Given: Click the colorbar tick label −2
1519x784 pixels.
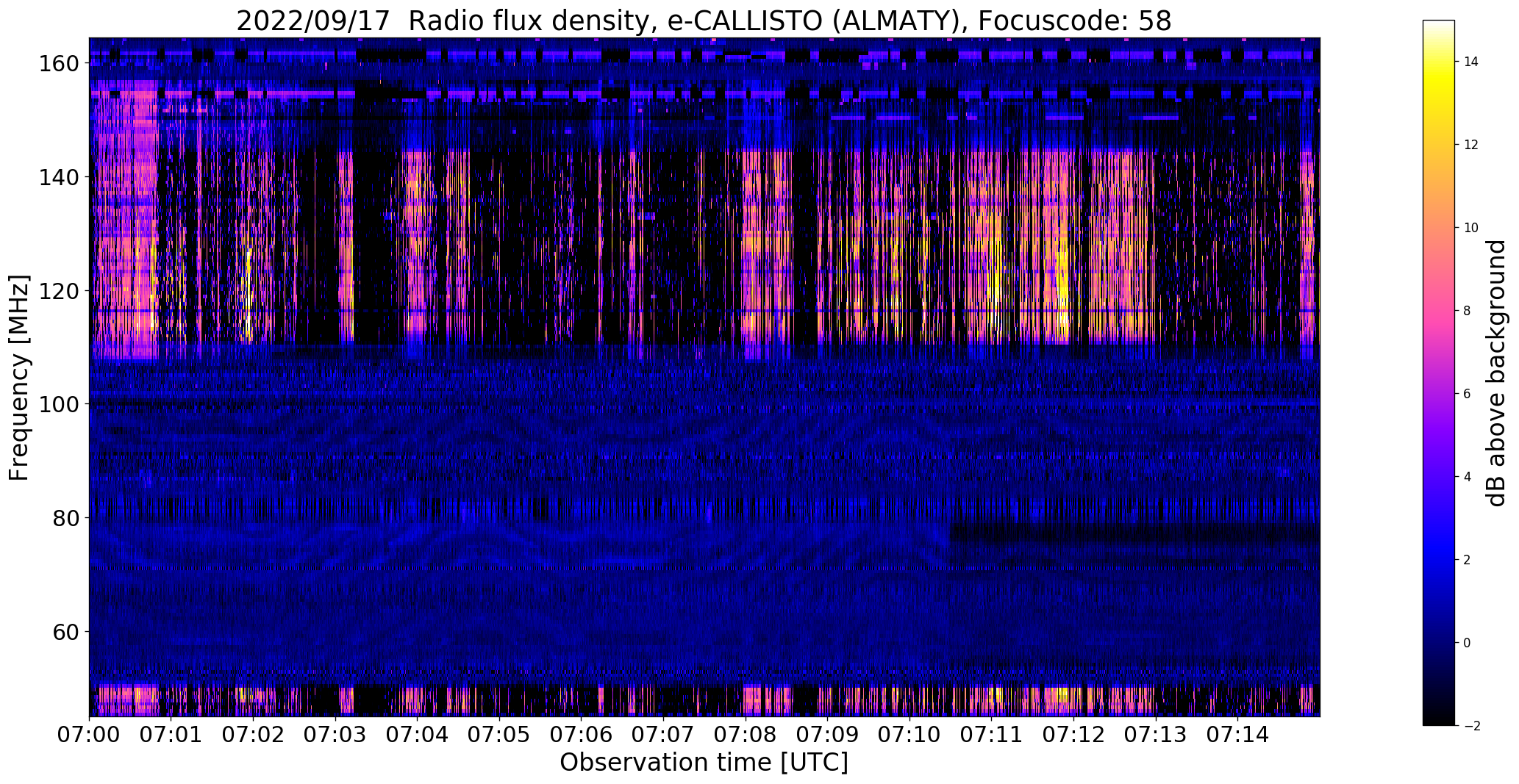Looking at the screenshot, I should pyautogui.click(x=1470, y=726).
